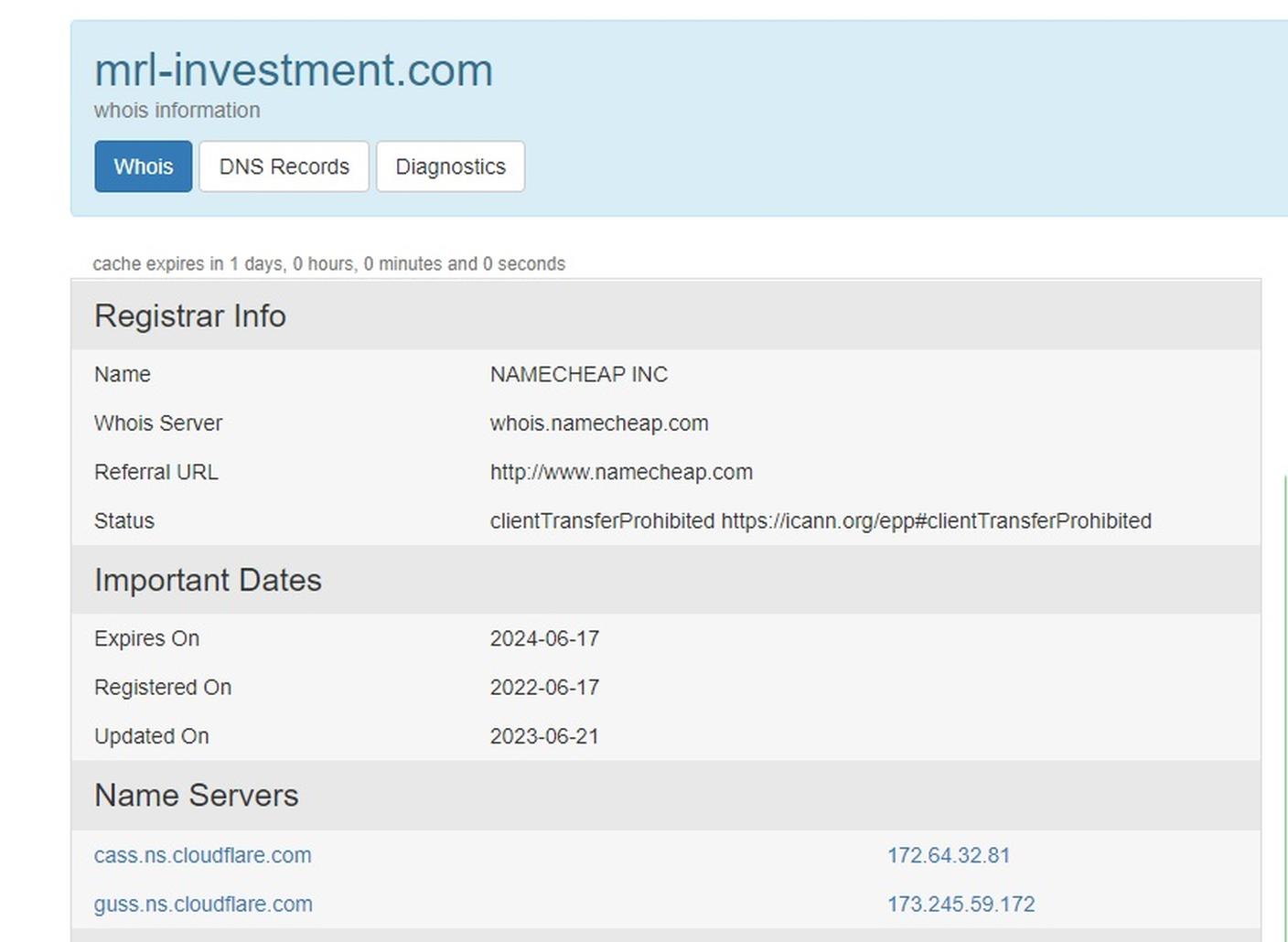Select the clientTransferProhibited status value
Viewport: 1288px width, 942px height.
821,521
